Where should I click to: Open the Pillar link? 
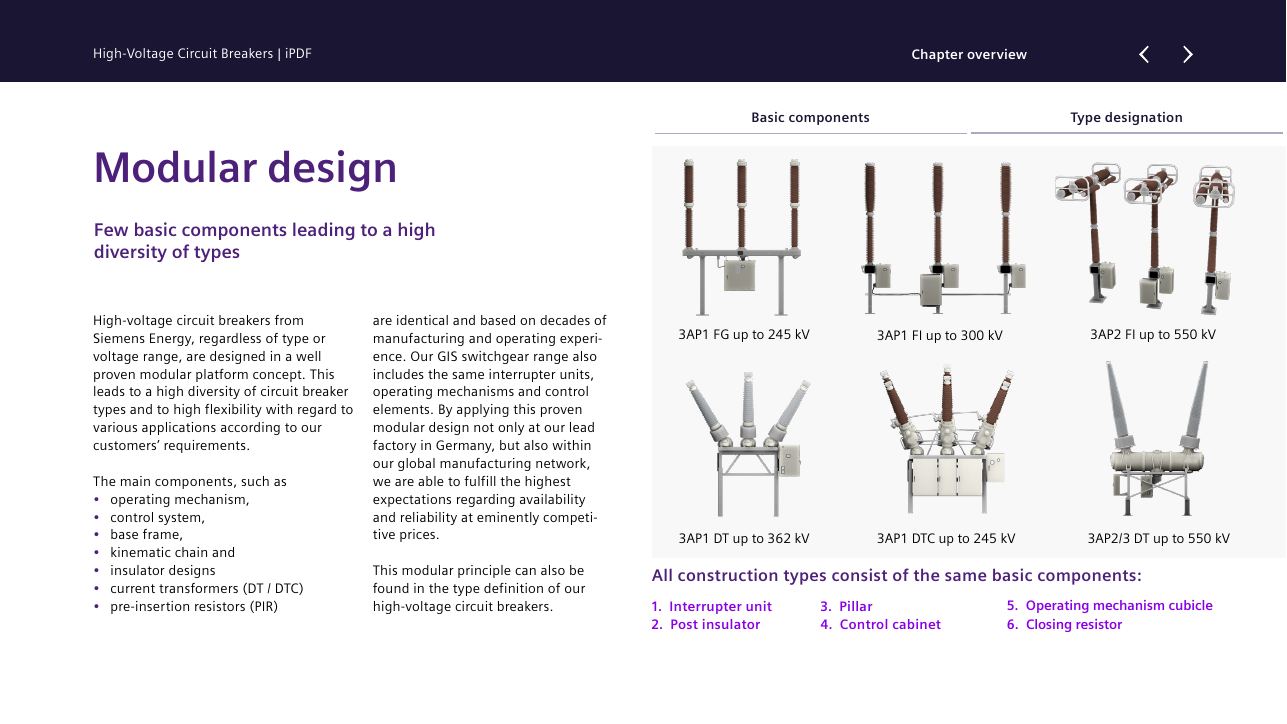point(846,607)
